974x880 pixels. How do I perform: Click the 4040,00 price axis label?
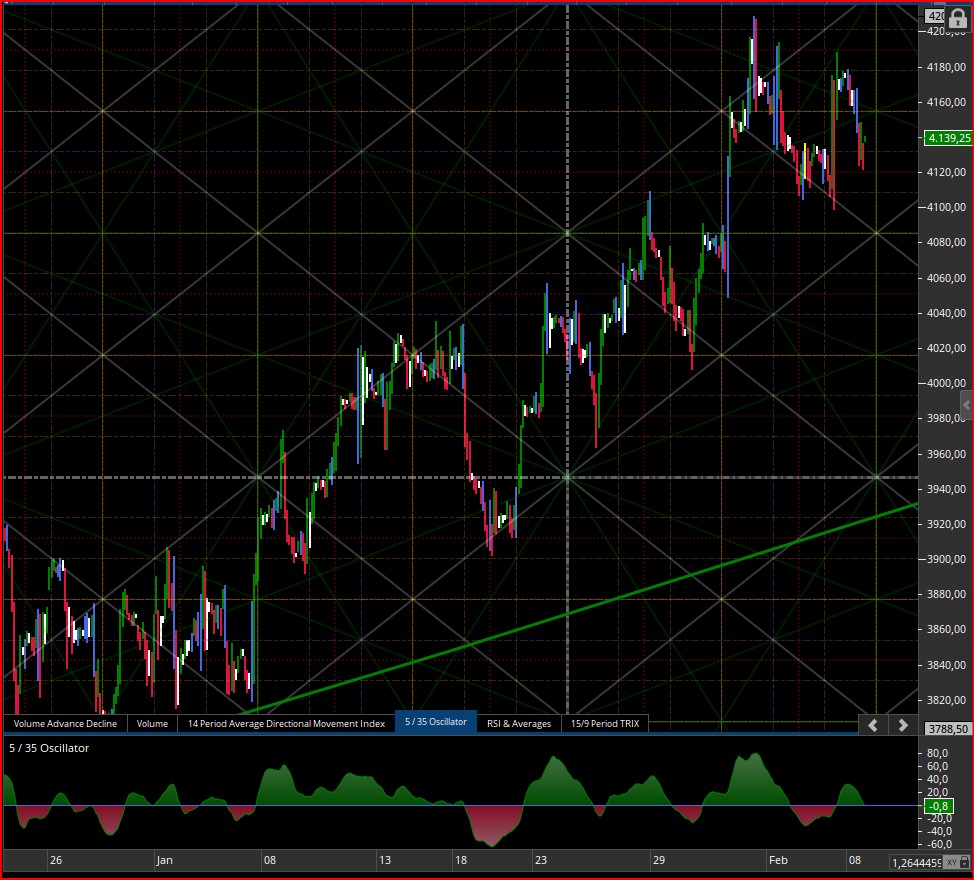click(x=946, y=313)
